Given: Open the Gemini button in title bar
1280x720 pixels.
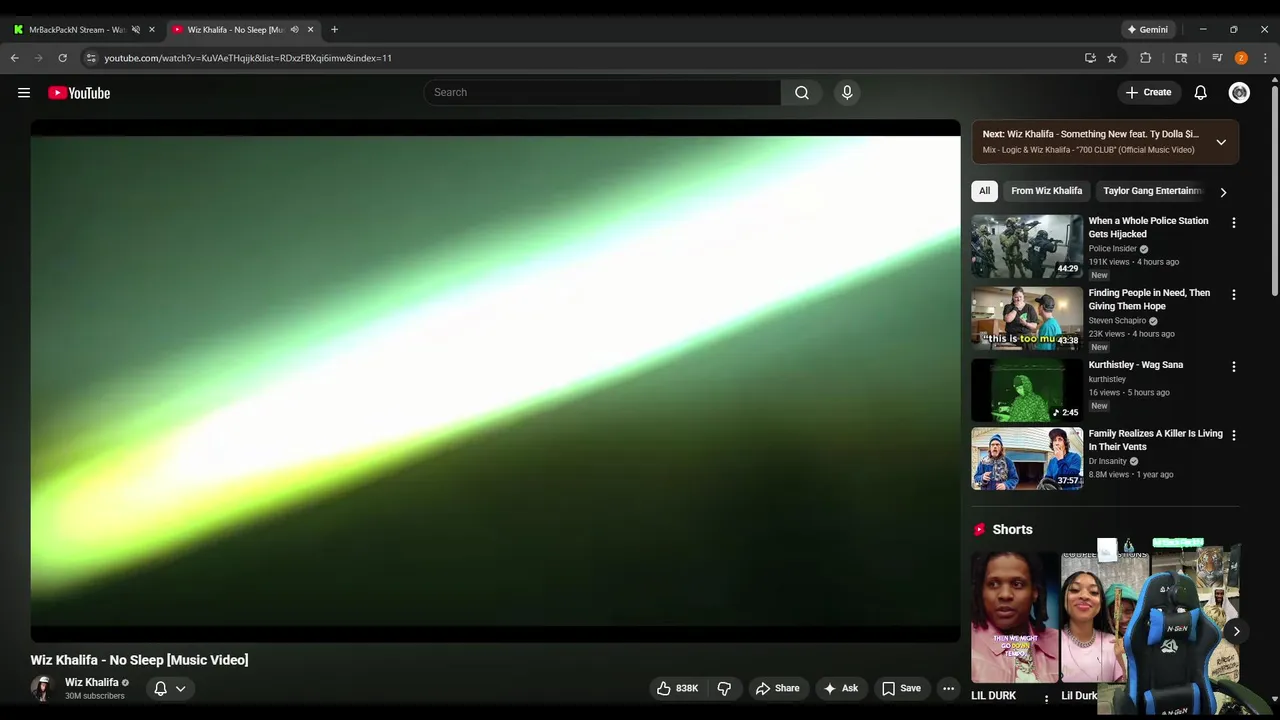Looking at the screenshot, I should [x=1148, y=30].
